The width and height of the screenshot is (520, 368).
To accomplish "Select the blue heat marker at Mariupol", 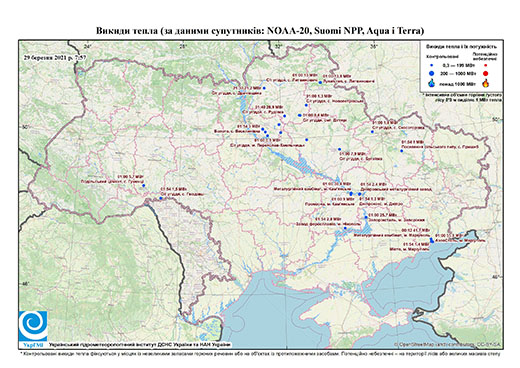I will click(x=432, y=240).
